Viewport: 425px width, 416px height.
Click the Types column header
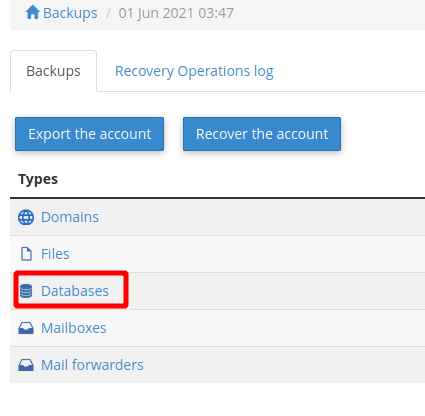(x=38, y=179)
